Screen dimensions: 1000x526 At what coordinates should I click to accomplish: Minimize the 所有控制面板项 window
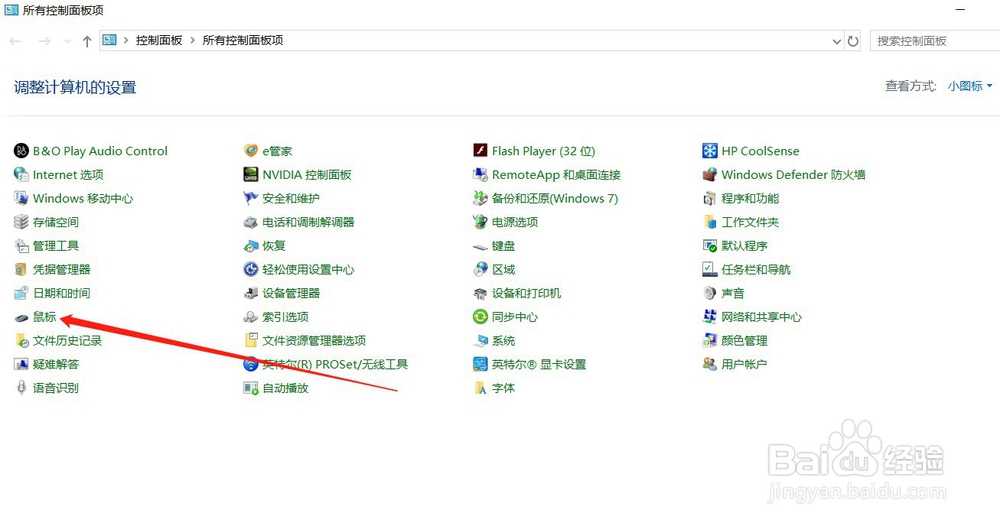tap(960, 10)
